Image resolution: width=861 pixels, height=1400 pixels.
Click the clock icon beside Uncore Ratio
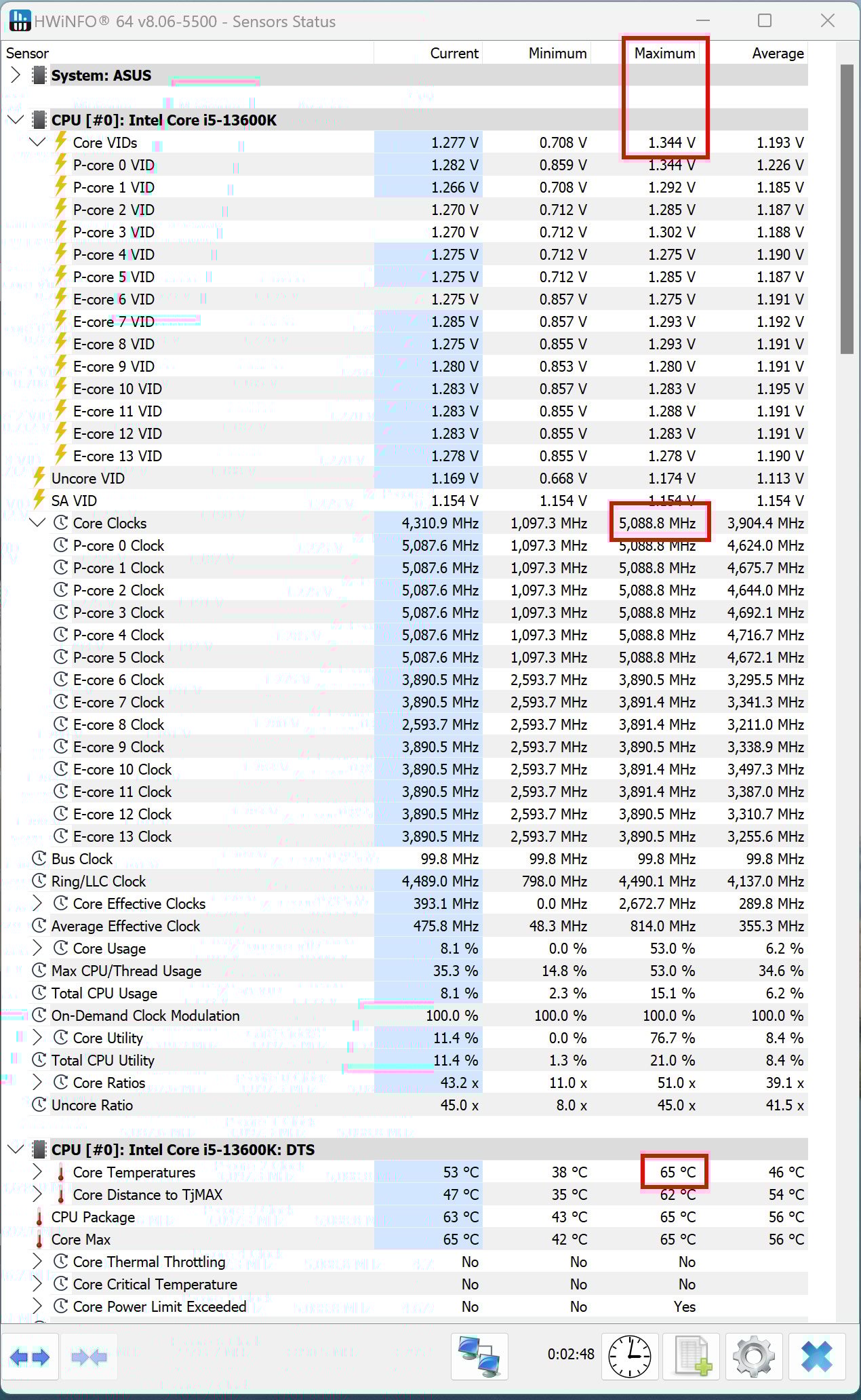click(x=39, y=1105)
